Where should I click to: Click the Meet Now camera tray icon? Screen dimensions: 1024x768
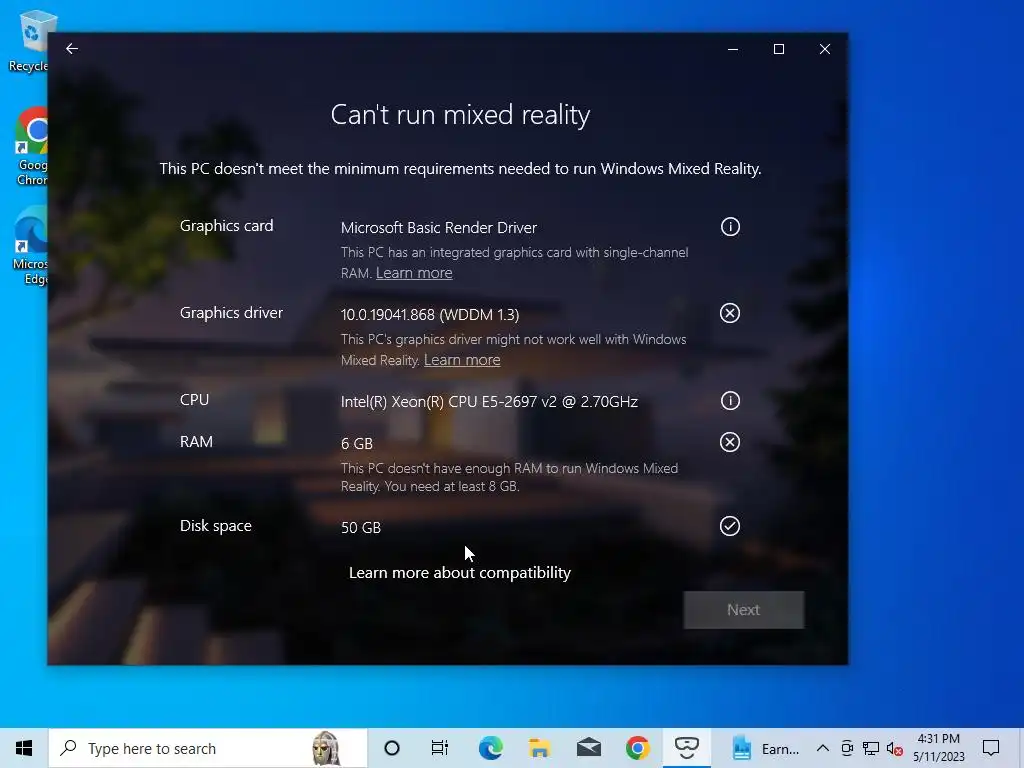click(x=847, y=748)
